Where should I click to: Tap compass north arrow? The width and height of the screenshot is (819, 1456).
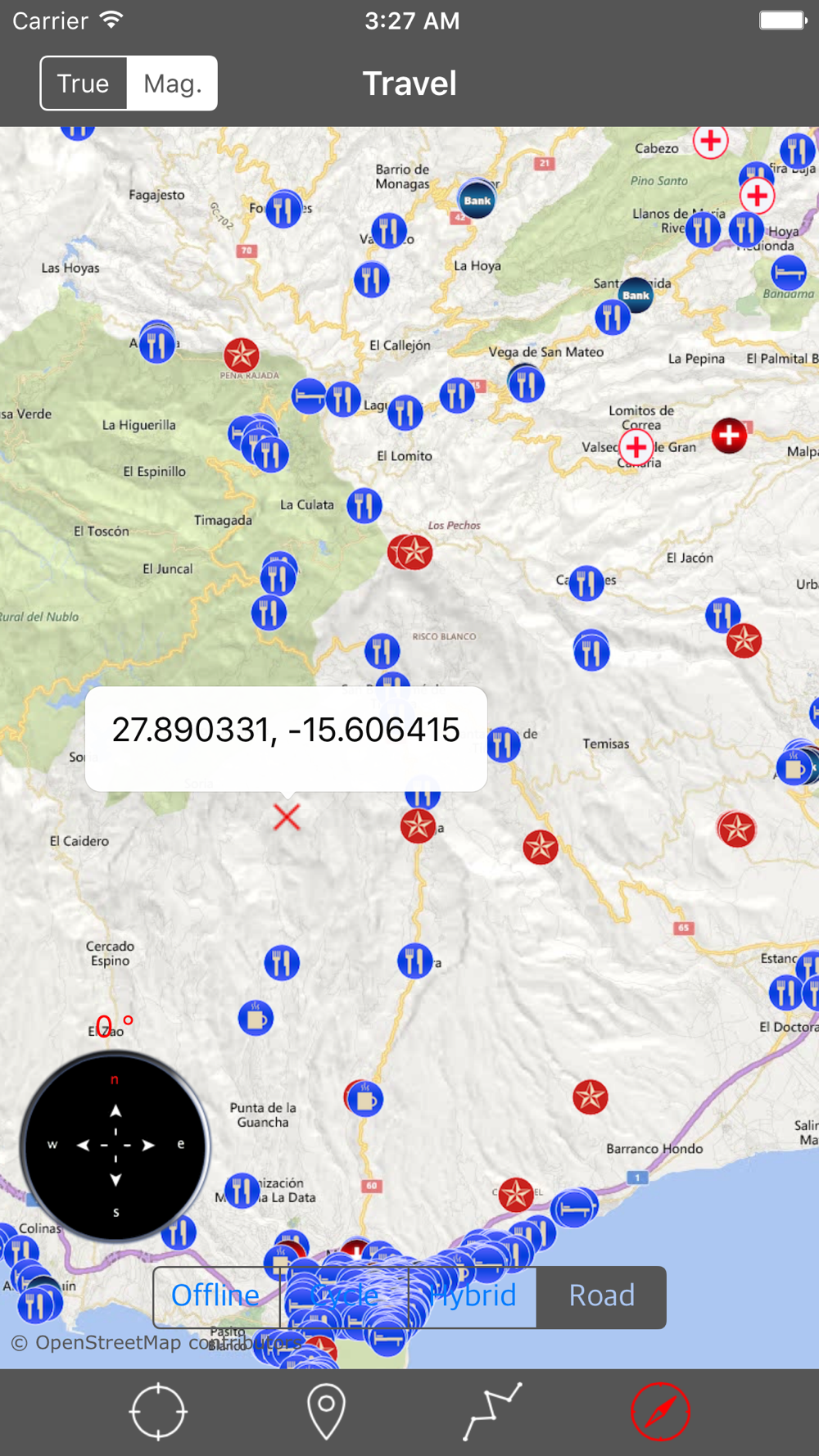[x=115, y=1111]
